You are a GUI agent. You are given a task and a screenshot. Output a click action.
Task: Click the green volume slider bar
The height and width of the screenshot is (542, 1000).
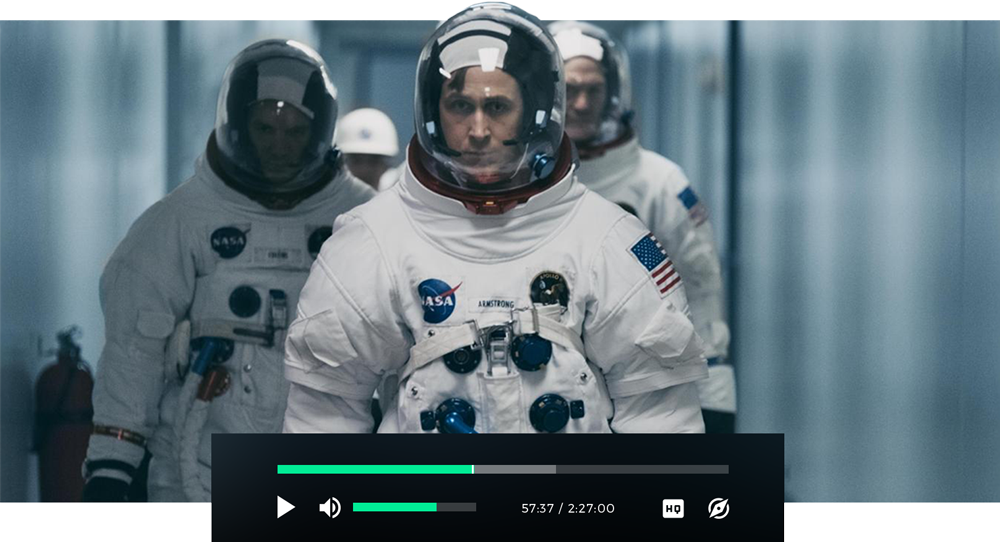pyautogui.click(x=415, y=508)
